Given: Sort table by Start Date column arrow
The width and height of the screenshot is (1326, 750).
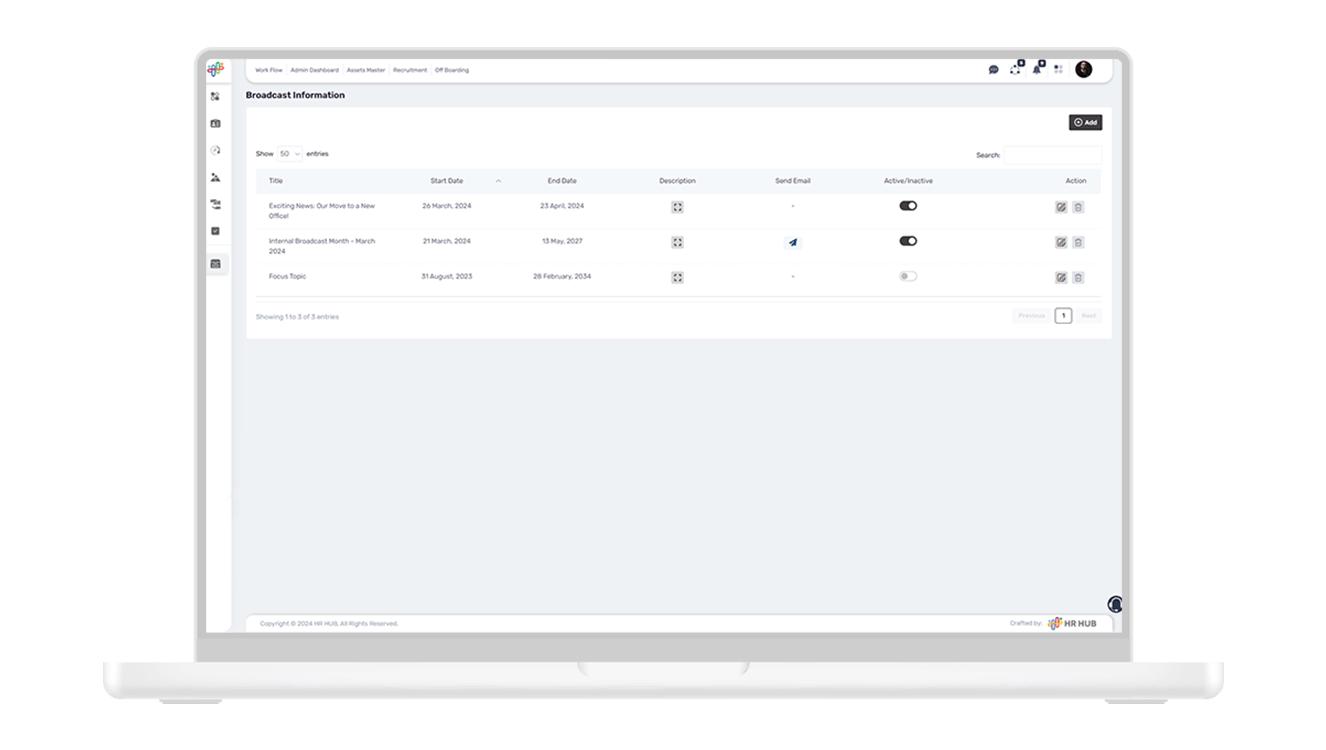Looking at the screenshot, I should pos(498,181).
